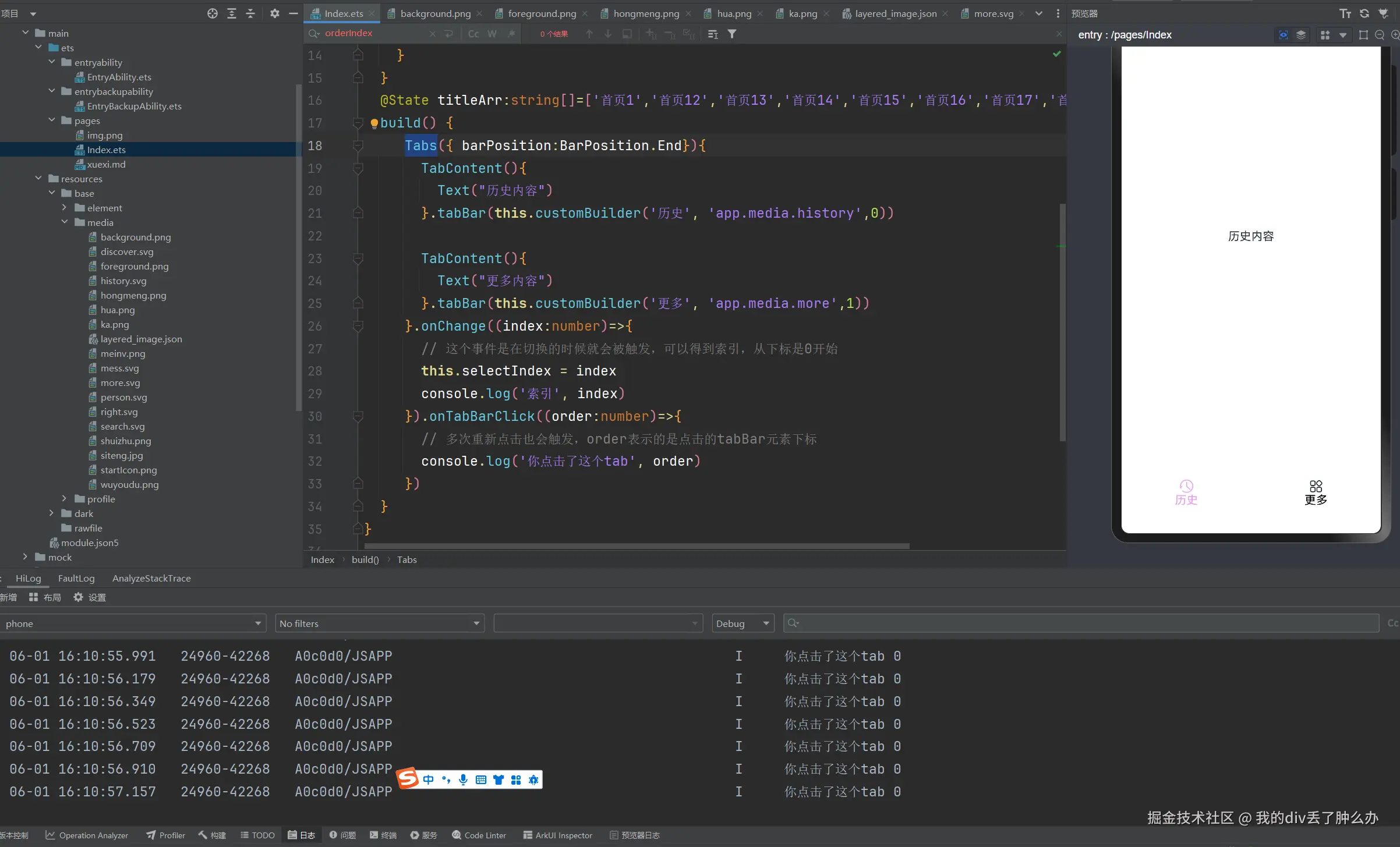Screen dimensions: 1400x847
Task: Toggle whole words W option in search
Action: pyautogui.click(x=492, y=34)
